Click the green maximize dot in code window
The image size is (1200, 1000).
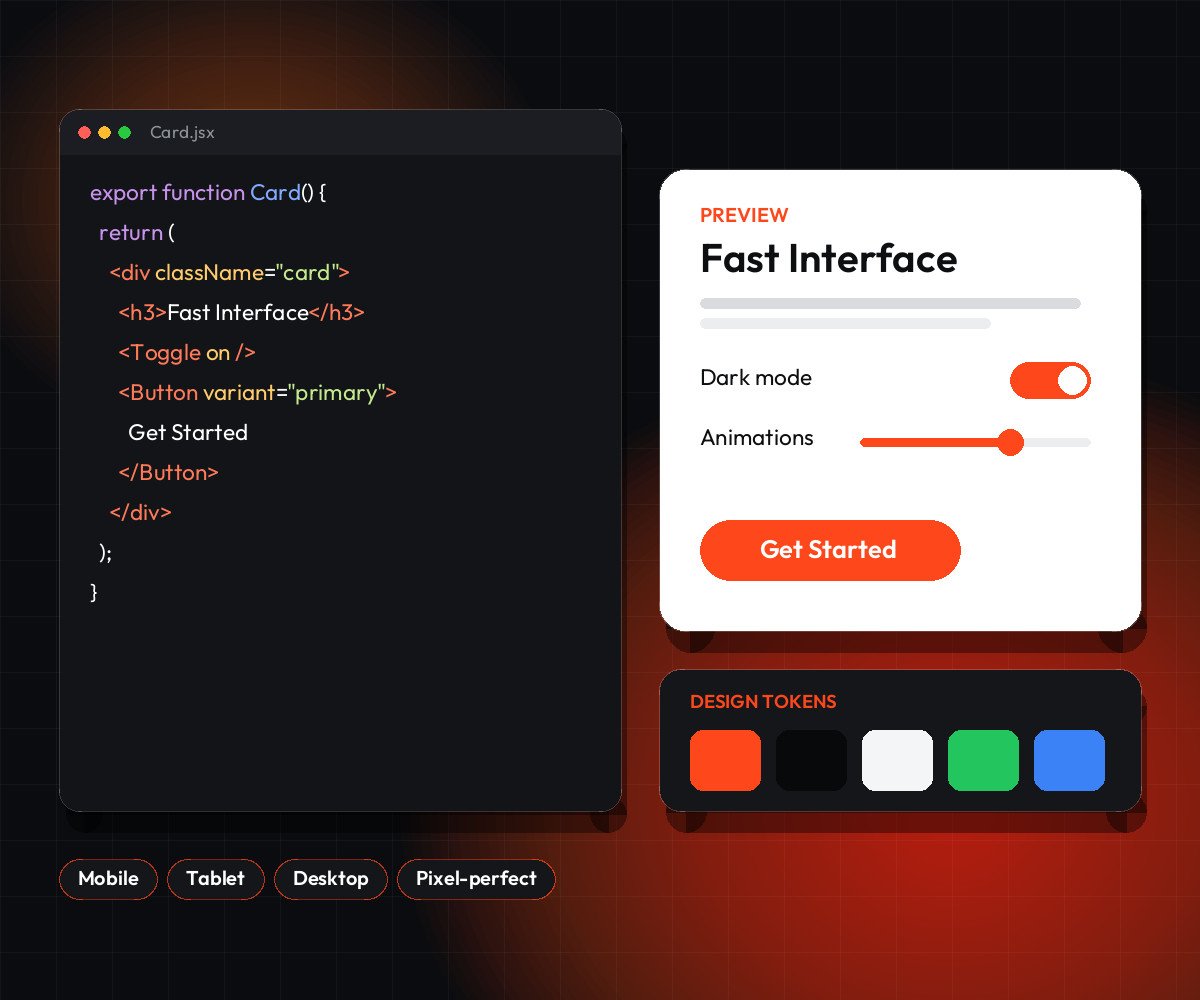point(124,133)
